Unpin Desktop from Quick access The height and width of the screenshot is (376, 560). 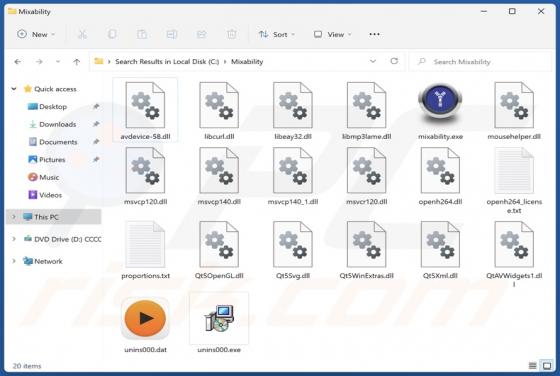(x=96, y=106)
